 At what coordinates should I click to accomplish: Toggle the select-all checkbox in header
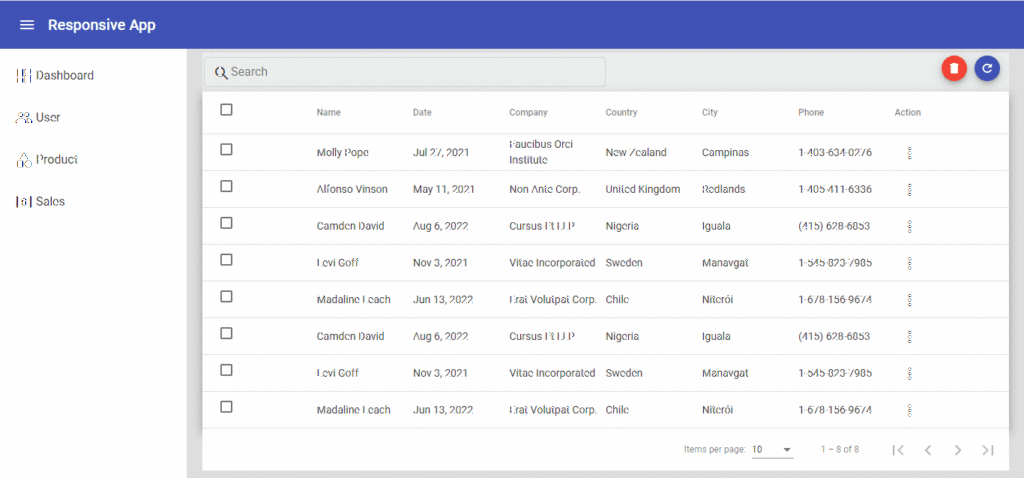click(226, 110)
